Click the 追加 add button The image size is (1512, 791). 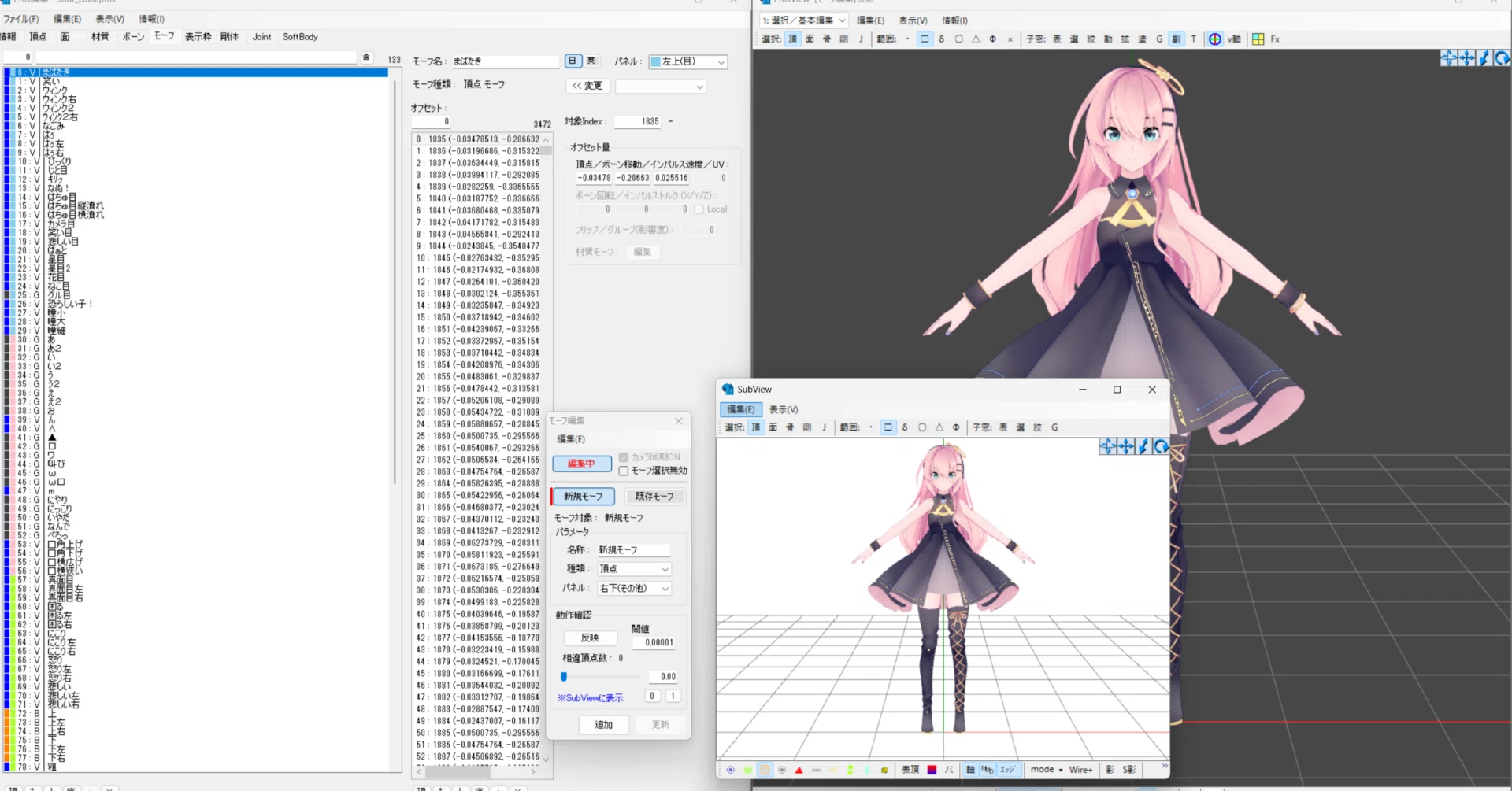[603, 725]
